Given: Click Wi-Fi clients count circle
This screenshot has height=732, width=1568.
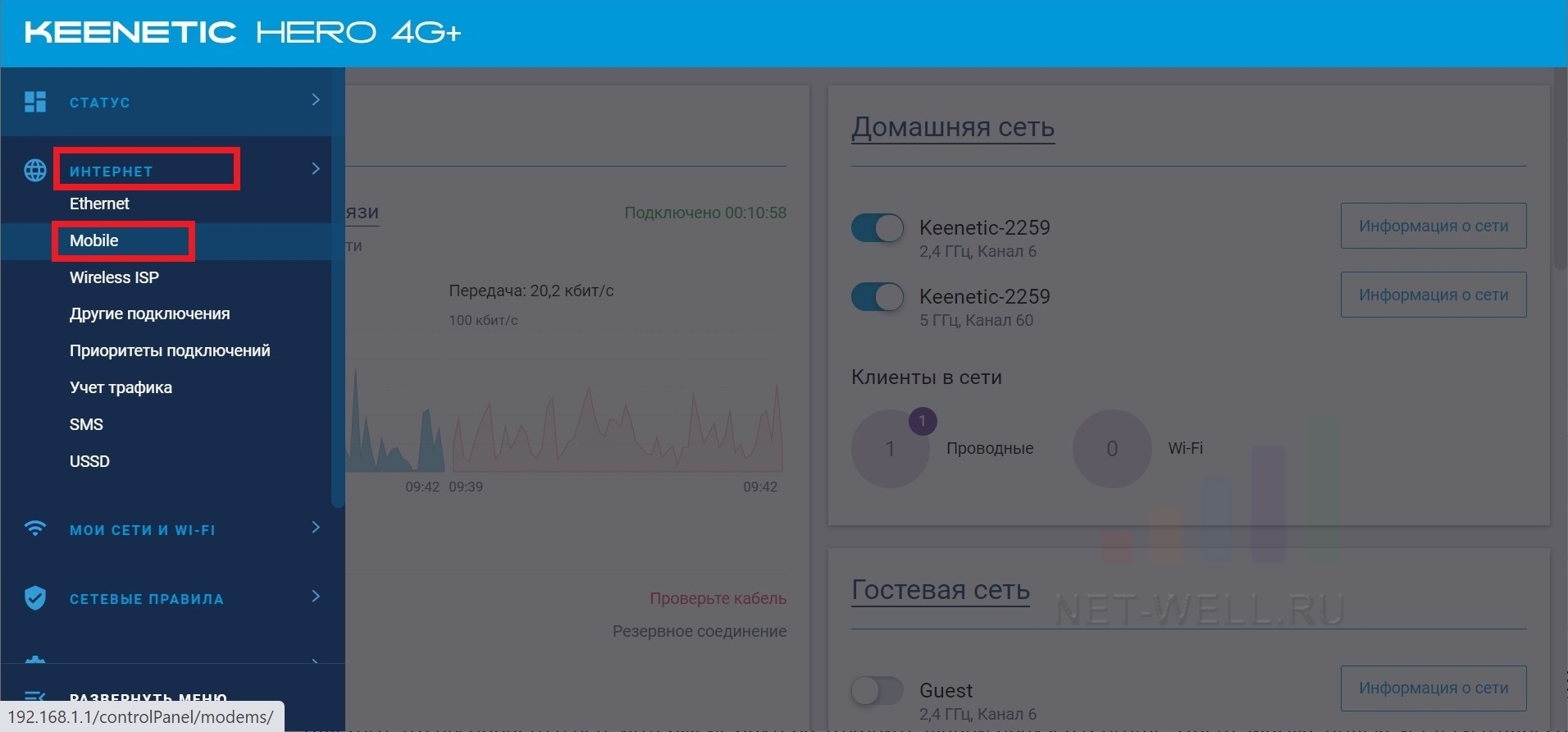Looking at the screenshot, I should (1112, 449).
